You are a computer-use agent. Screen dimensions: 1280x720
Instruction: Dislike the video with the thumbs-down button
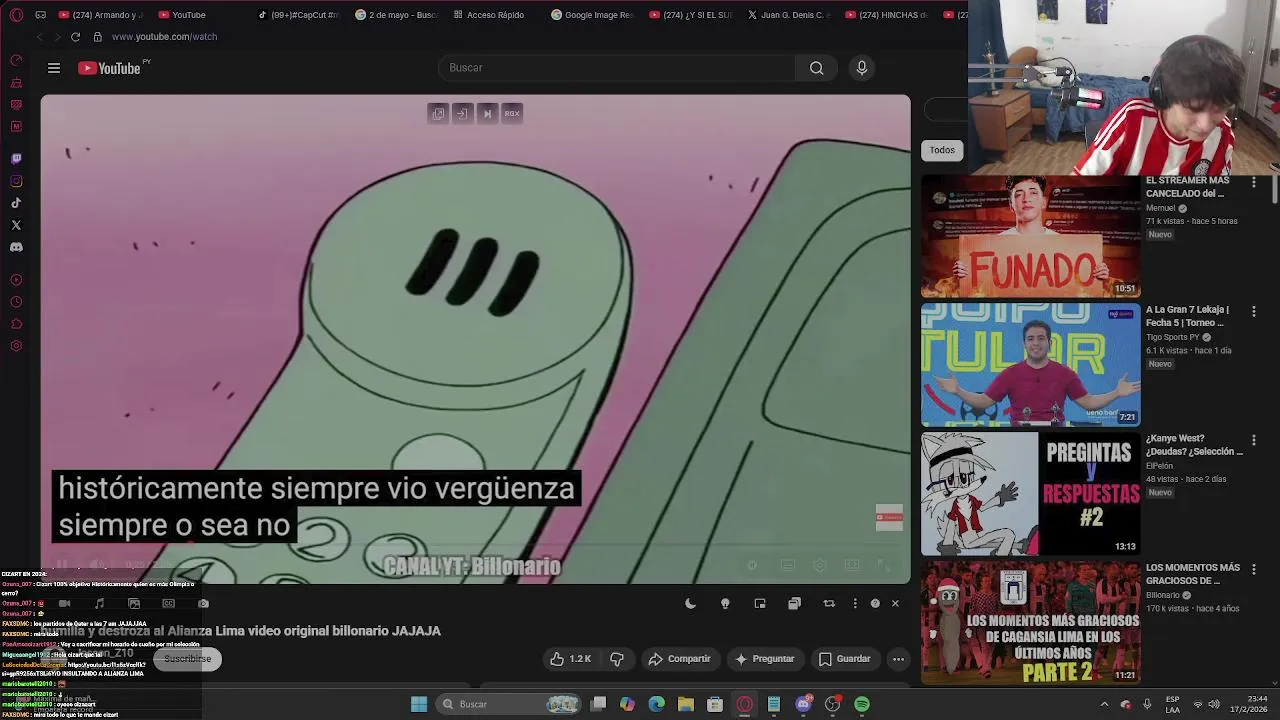click(x=617, y=659)
